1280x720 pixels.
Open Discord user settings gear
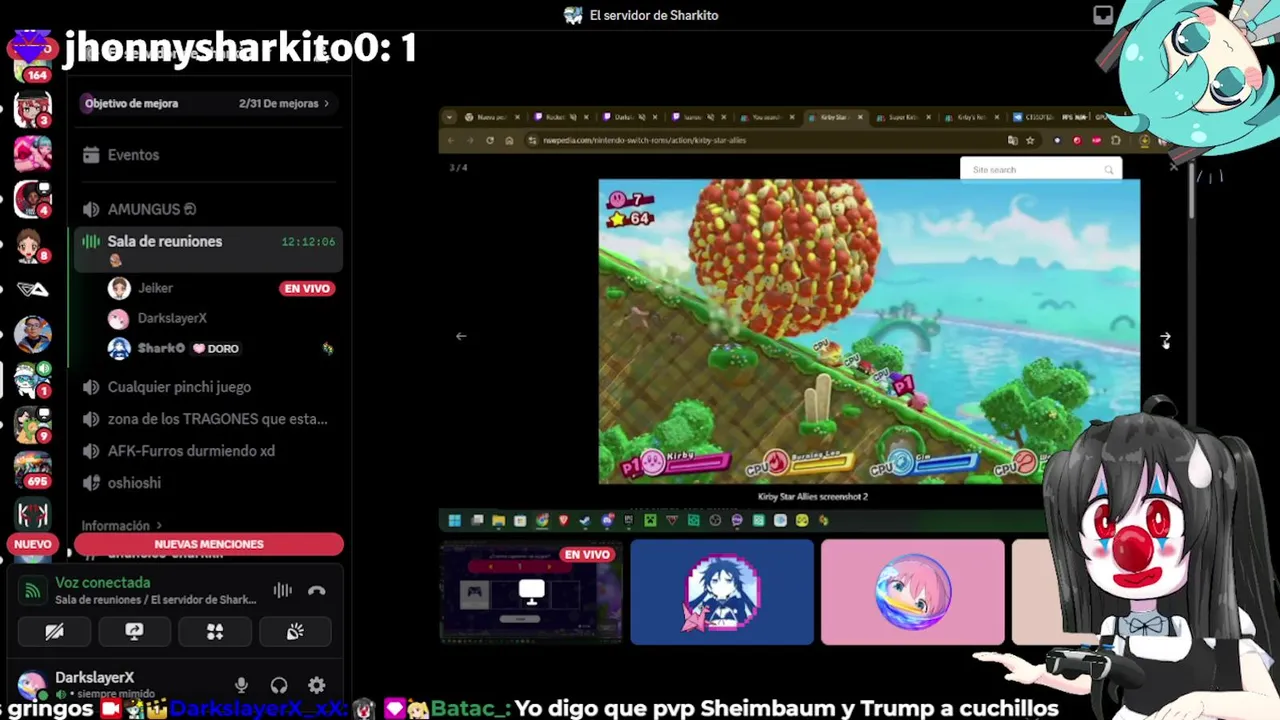pyautogui.click(x=316, y=685)
